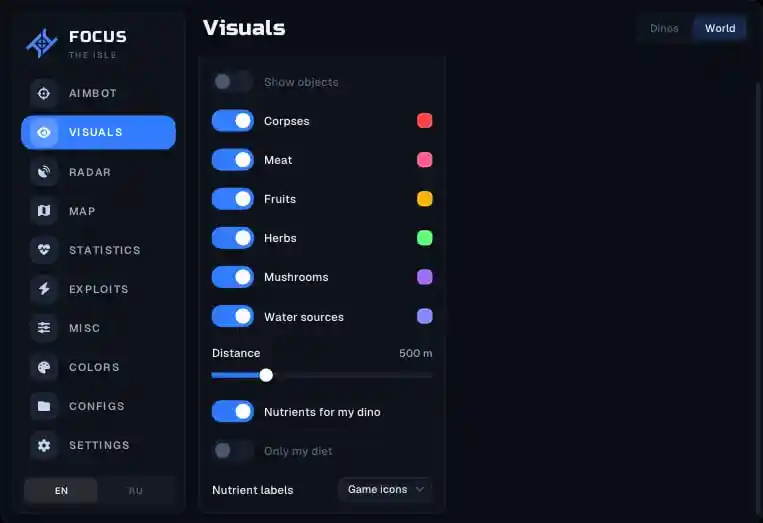Screen dimensions: 763x523
Task: Open the purple Mushrooms color swatch
Action: [x=425, y=277]
